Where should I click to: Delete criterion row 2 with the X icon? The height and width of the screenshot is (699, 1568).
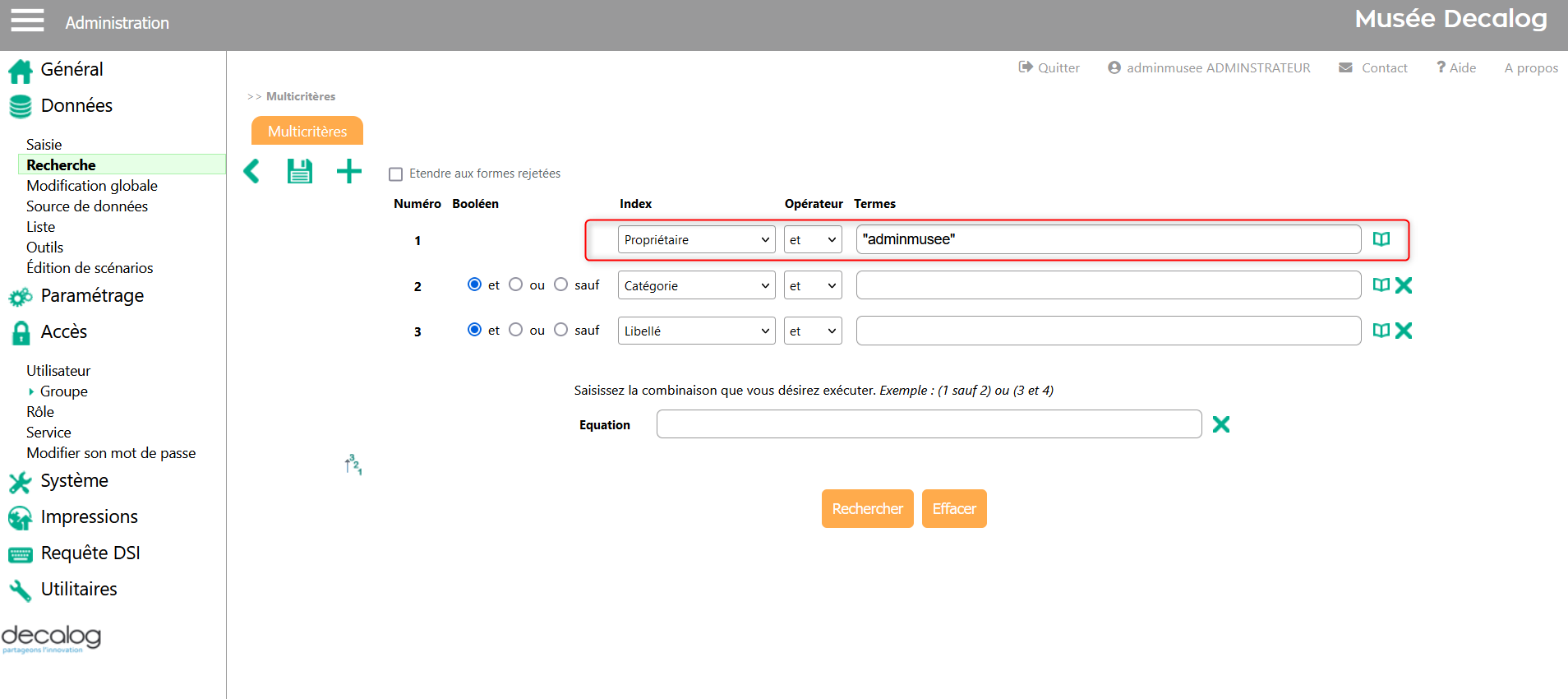(1404, 285)
